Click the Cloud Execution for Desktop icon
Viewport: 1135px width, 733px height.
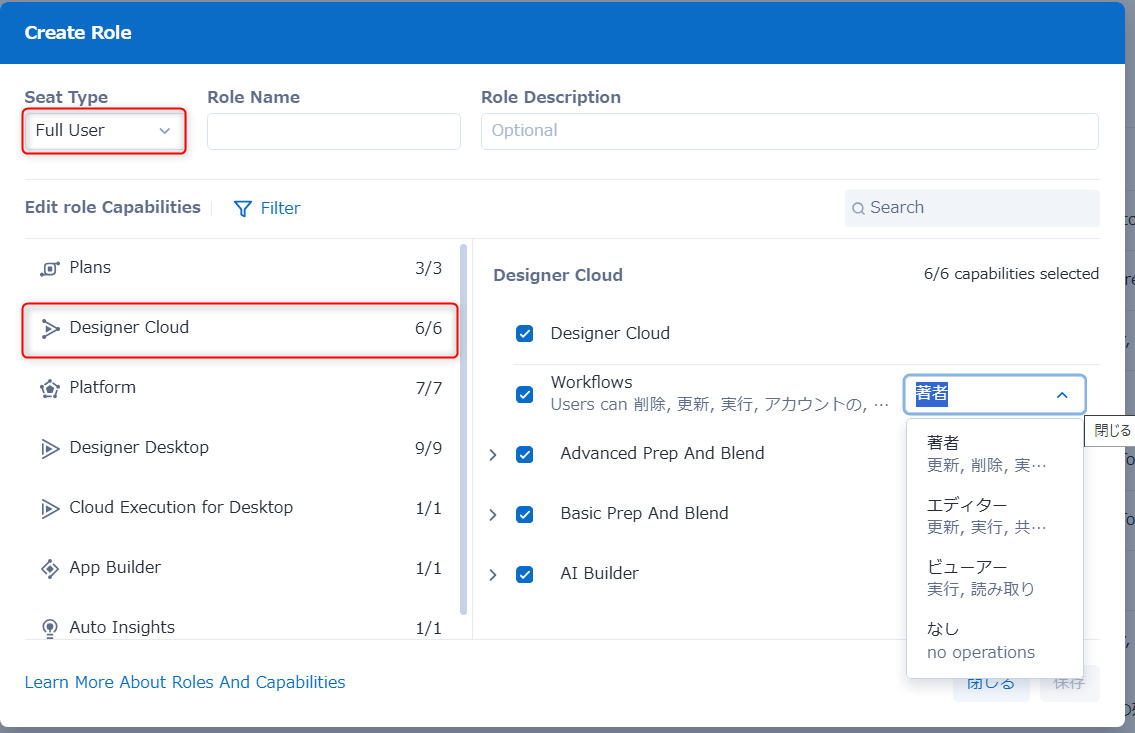coord(49,509)
